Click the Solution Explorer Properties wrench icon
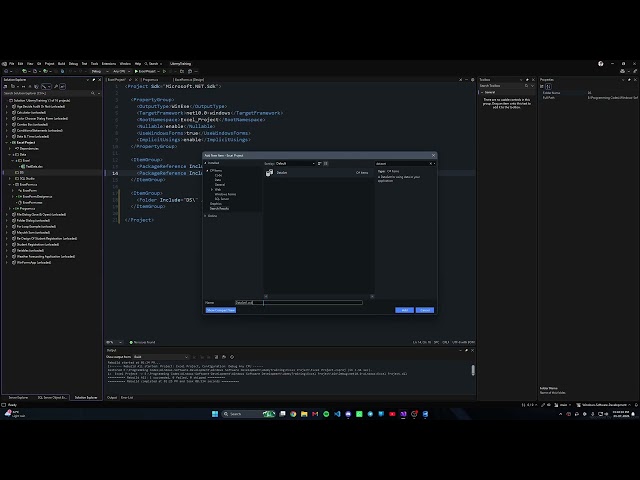 pyautogui.click(x=56, y=87)
